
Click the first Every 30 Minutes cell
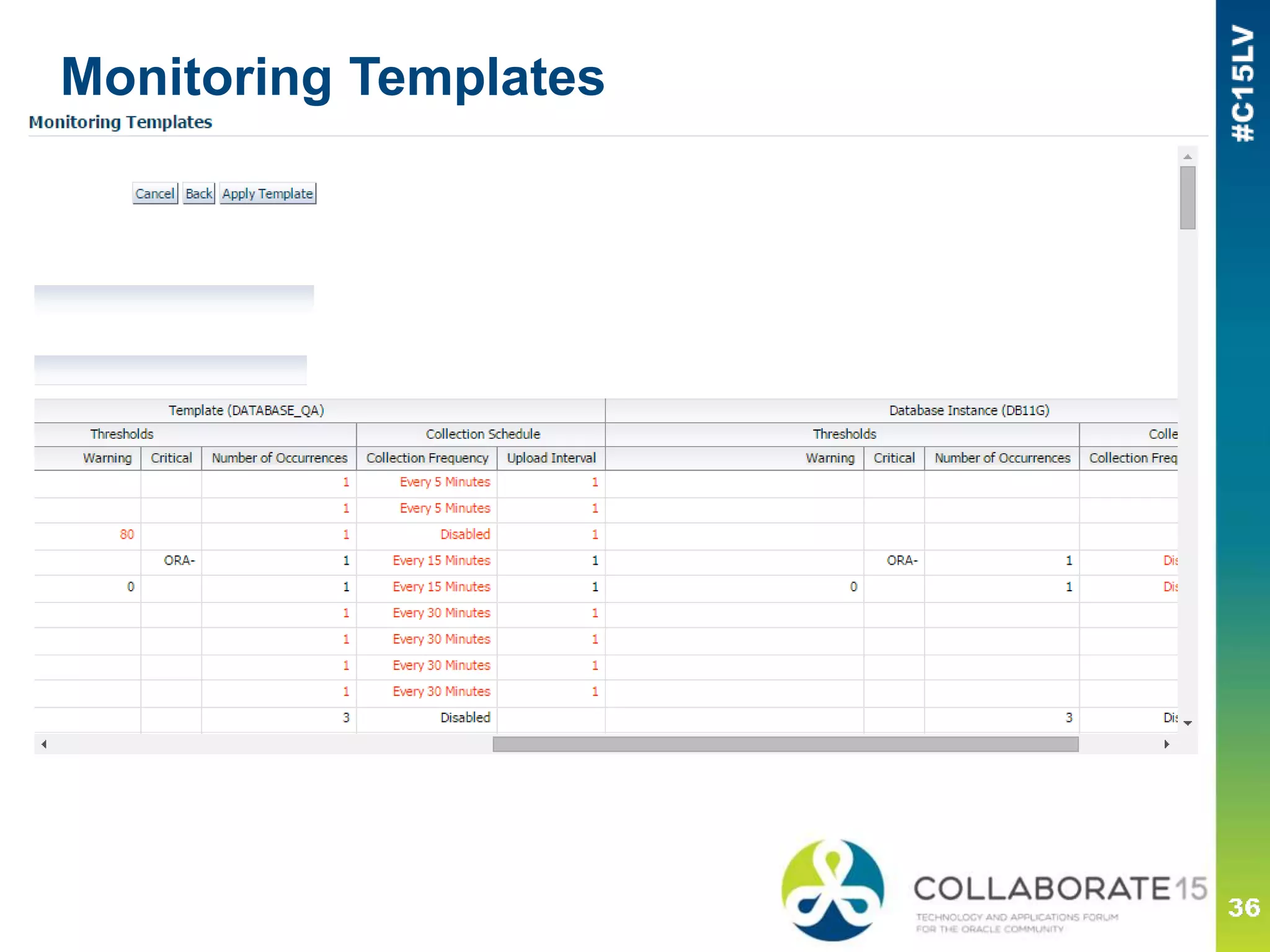click(x=441, y=613)
